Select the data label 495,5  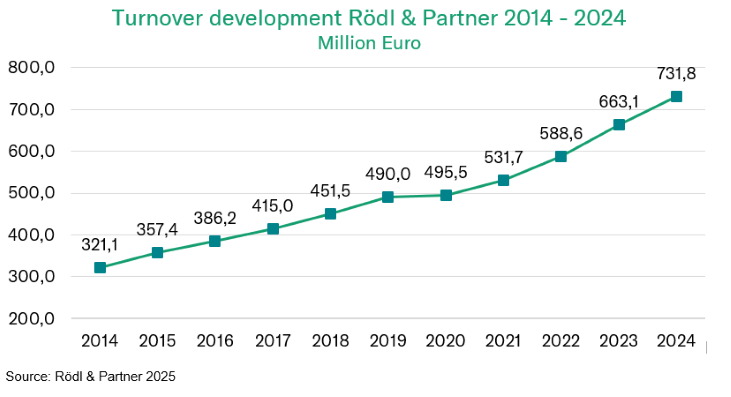pos(446,172)
